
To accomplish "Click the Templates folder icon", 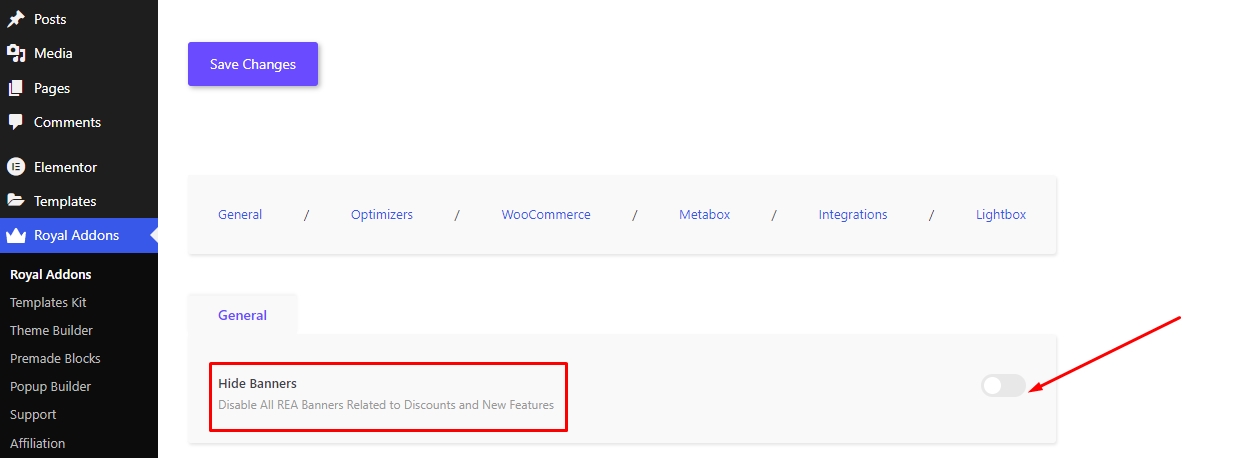I will pyautogui.click(x=15, y=201).
